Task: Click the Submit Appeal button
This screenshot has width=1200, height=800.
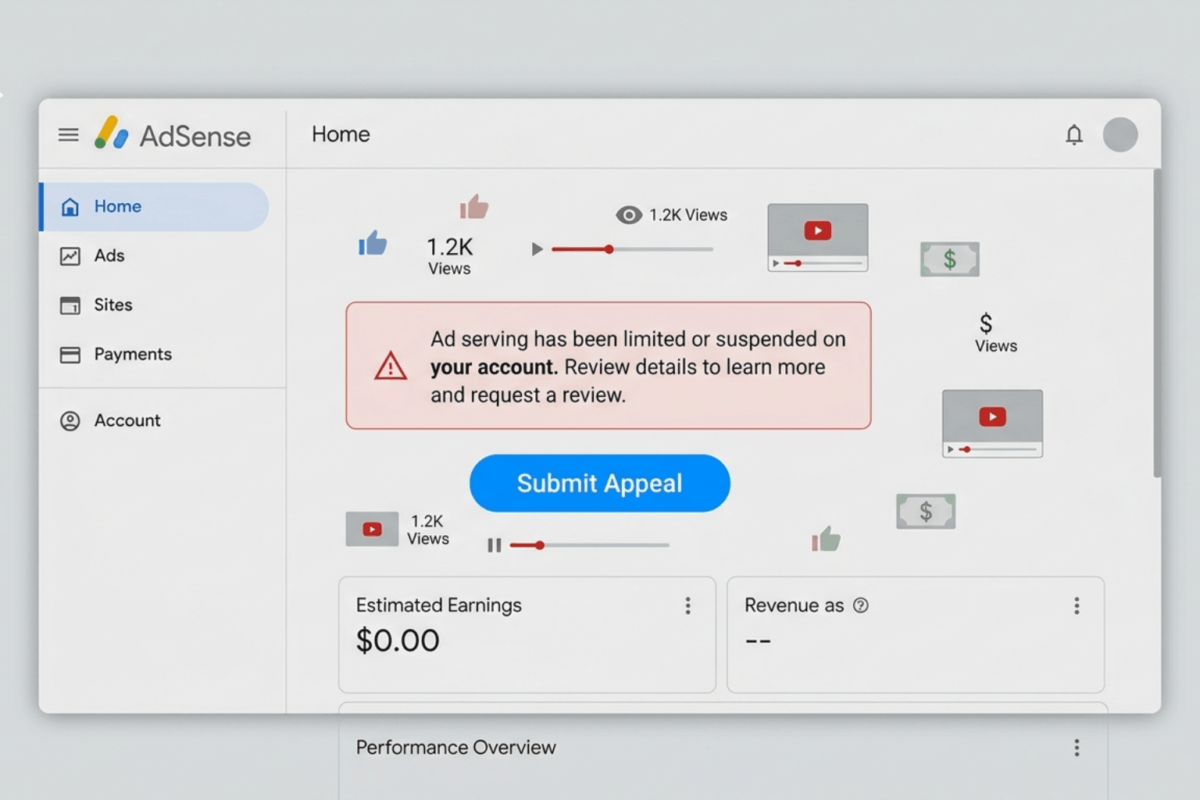Action: (x=599, y=483)
